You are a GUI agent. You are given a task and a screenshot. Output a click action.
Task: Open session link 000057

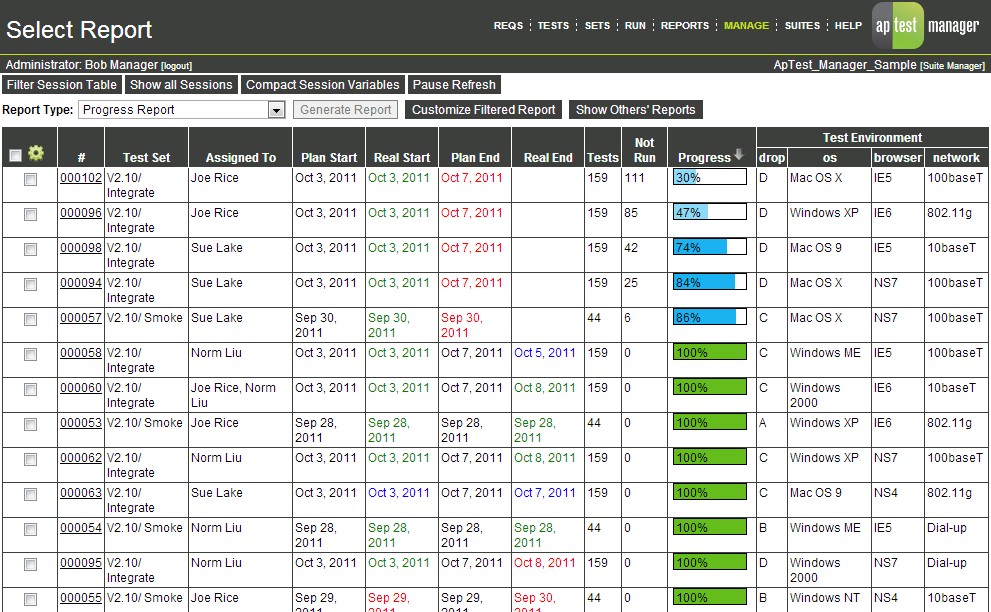coord(81,318)
